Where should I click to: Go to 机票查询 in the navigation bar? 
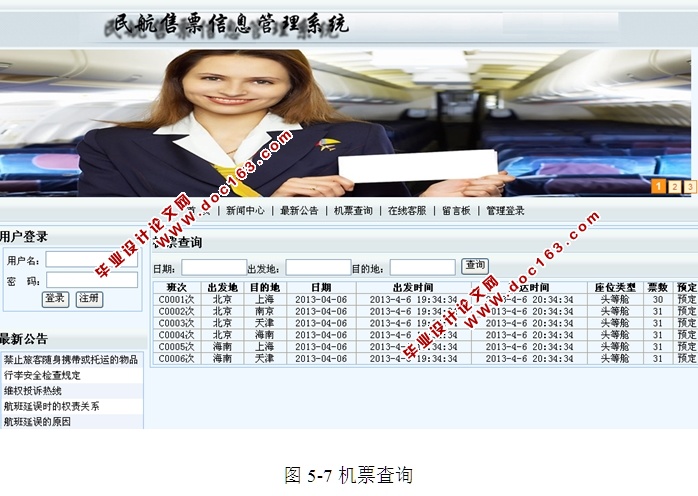[x=353, y=211]
